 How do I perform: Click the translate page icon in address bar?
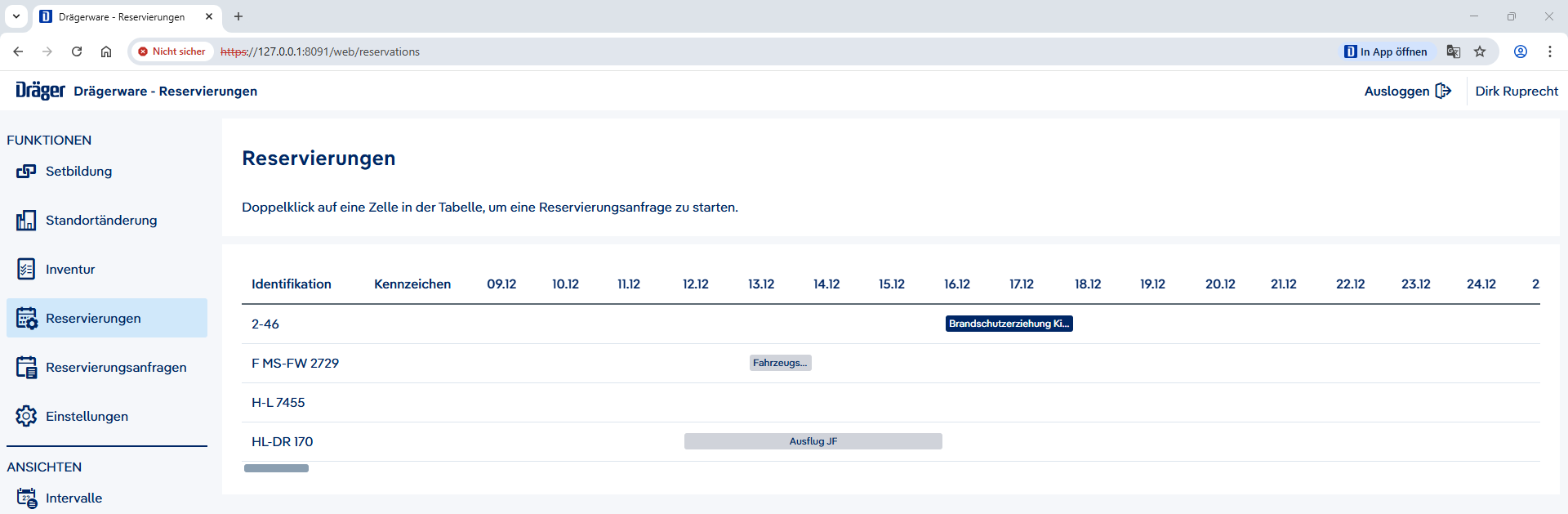coord(1453,51)
